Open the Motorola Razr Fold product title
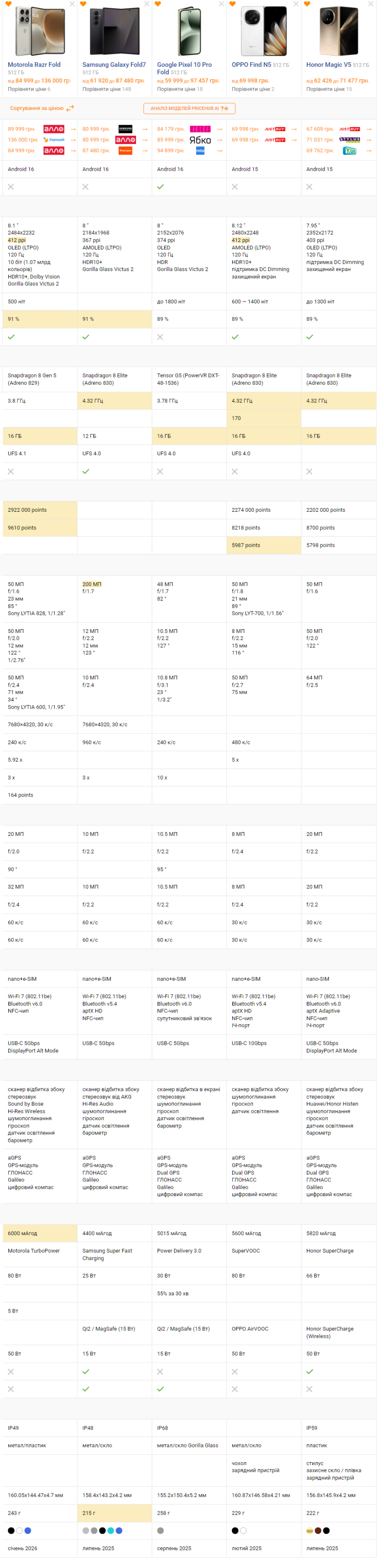 point(34,64)
